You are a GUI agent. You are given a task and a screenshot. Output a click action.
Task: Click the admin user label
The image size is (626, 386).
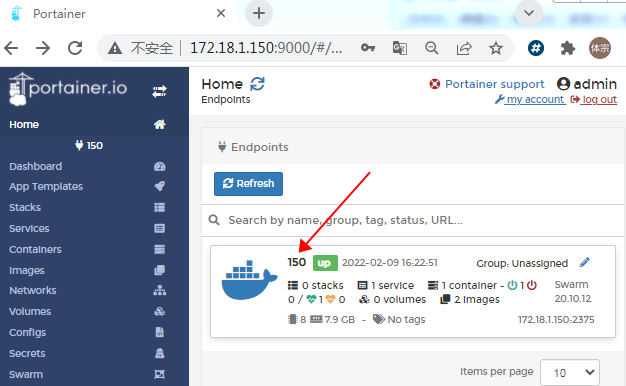coord(587,84)
